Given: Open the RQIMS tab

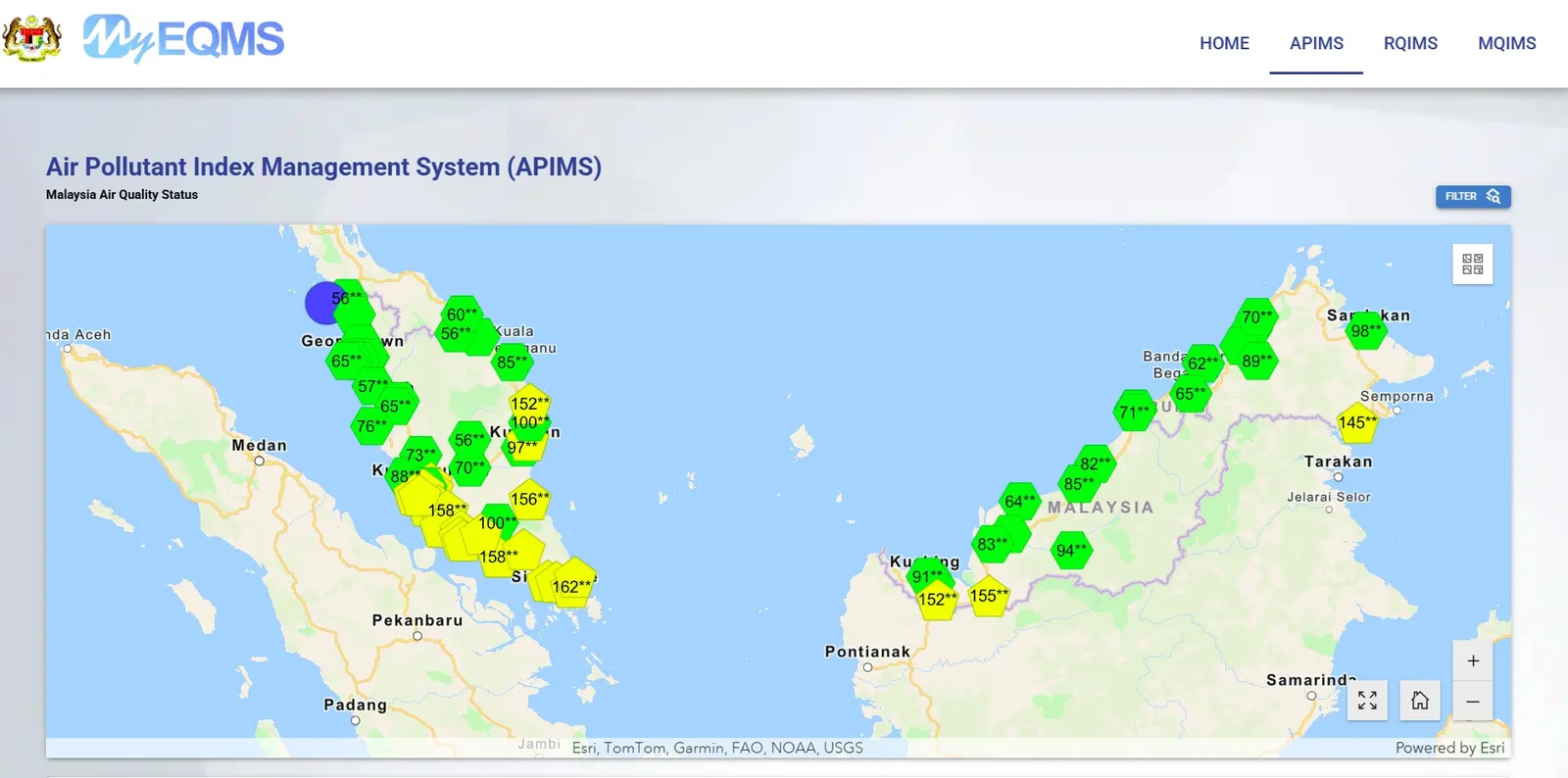Looking at the screenshot, I should tap(1410, 43).
